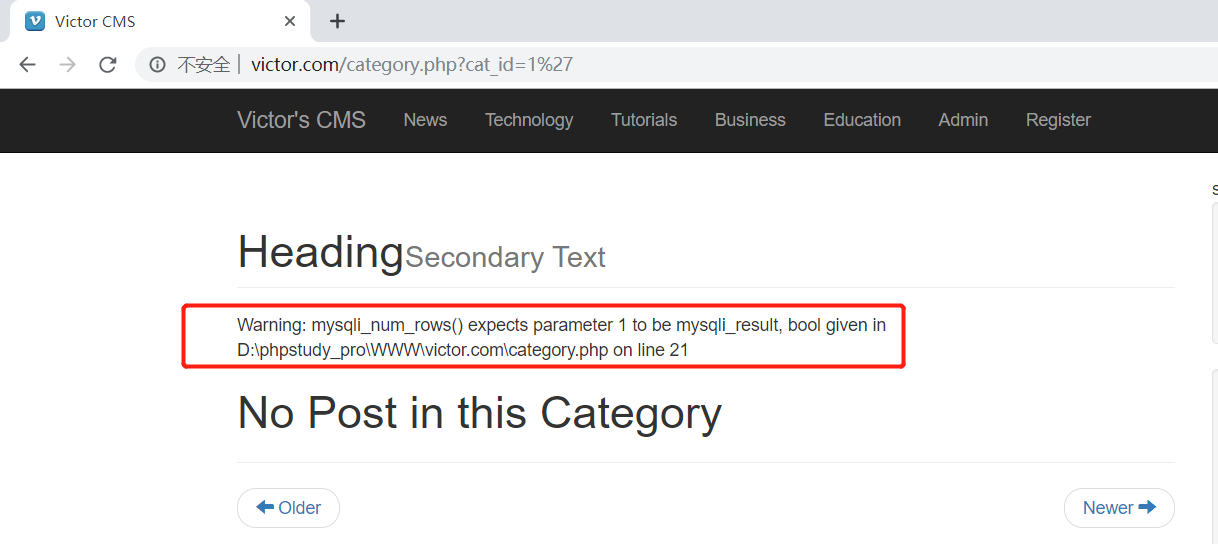Close the Victor CMS tab
This screenshot has height=544, width=1218.
click(x=290, y=21)
